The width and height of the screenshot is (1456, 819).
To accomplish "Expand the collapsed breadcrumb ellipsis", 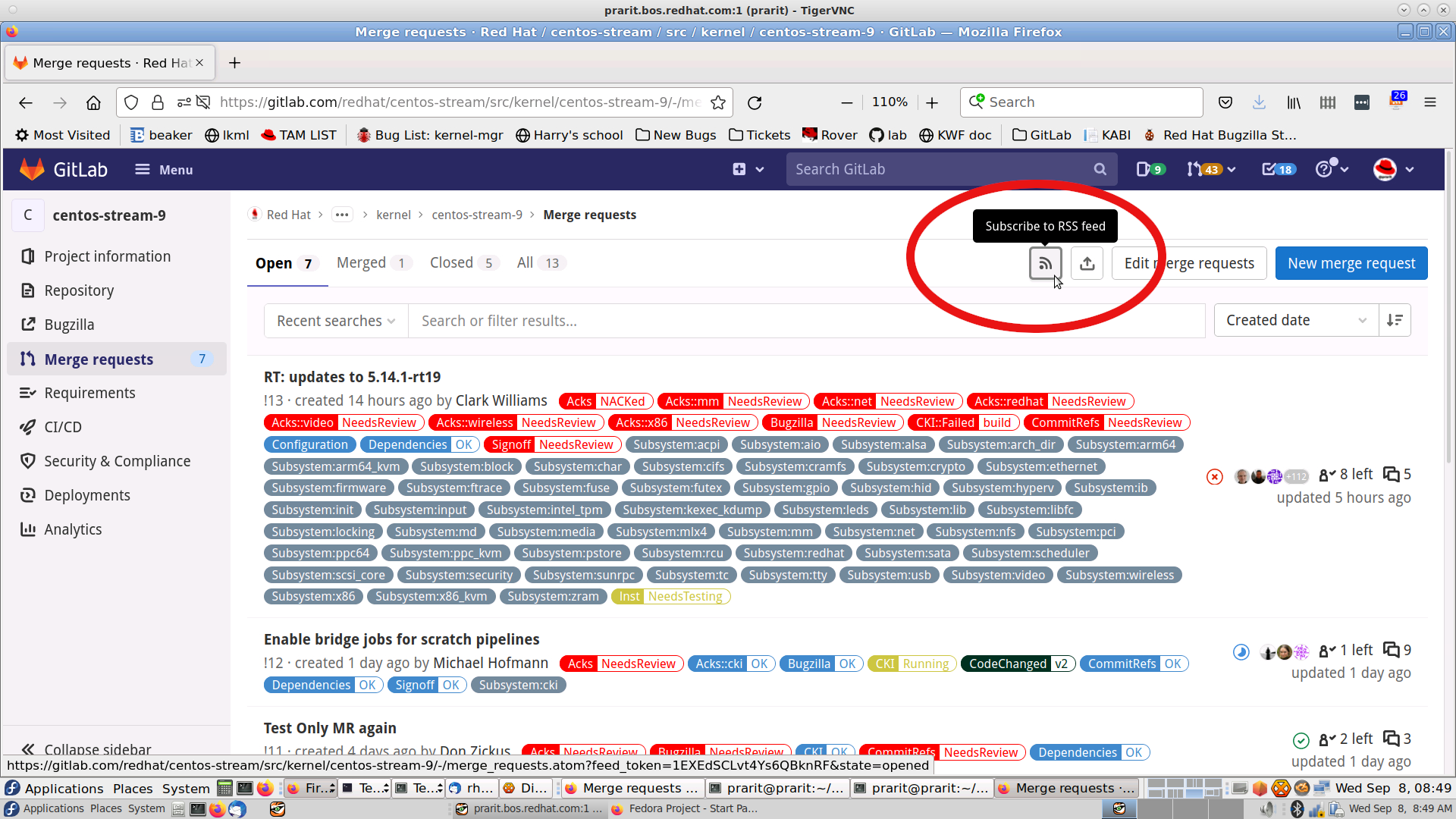I will (x=342, y=215).
